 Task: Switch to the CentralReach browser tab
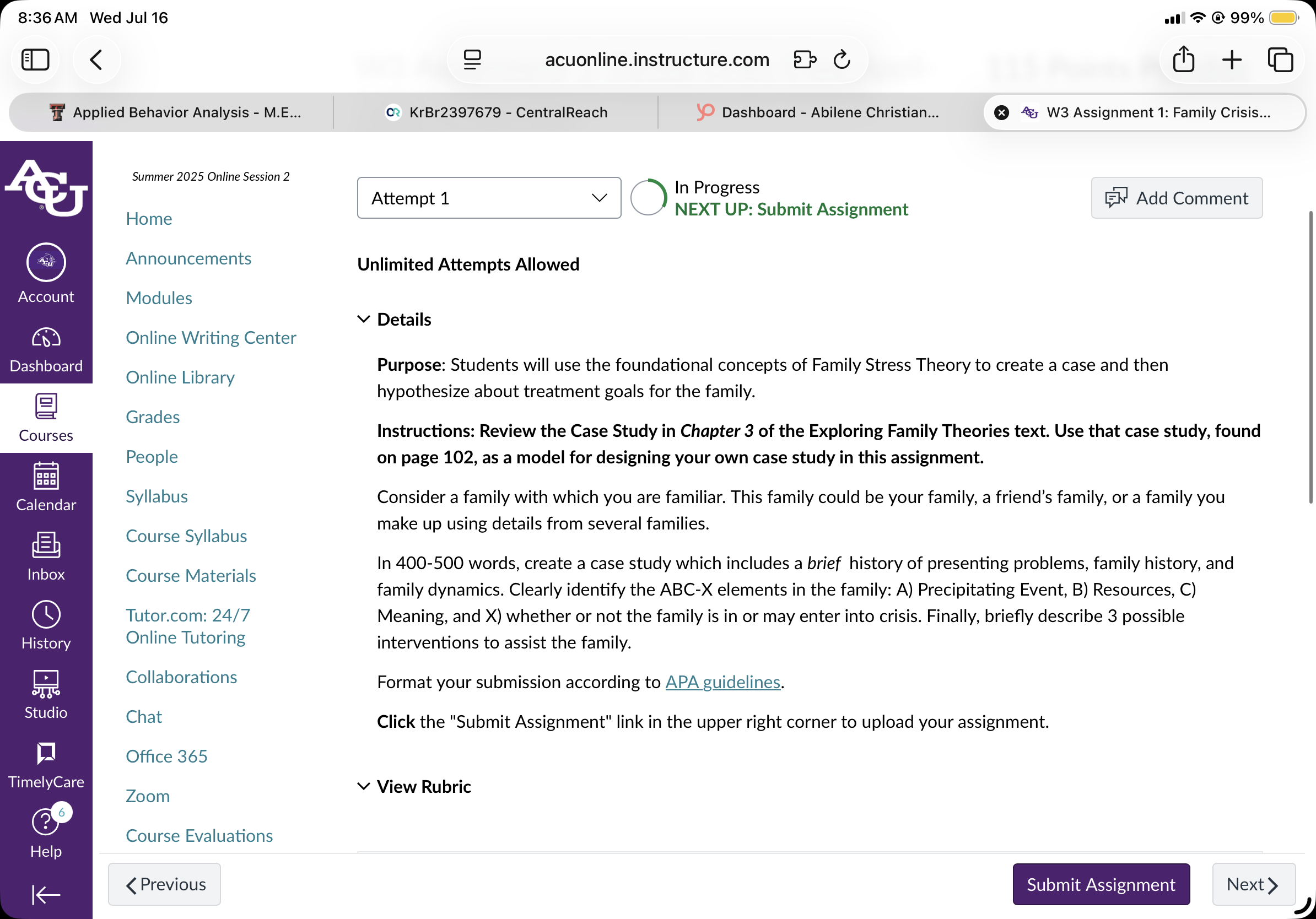(496, 112)
